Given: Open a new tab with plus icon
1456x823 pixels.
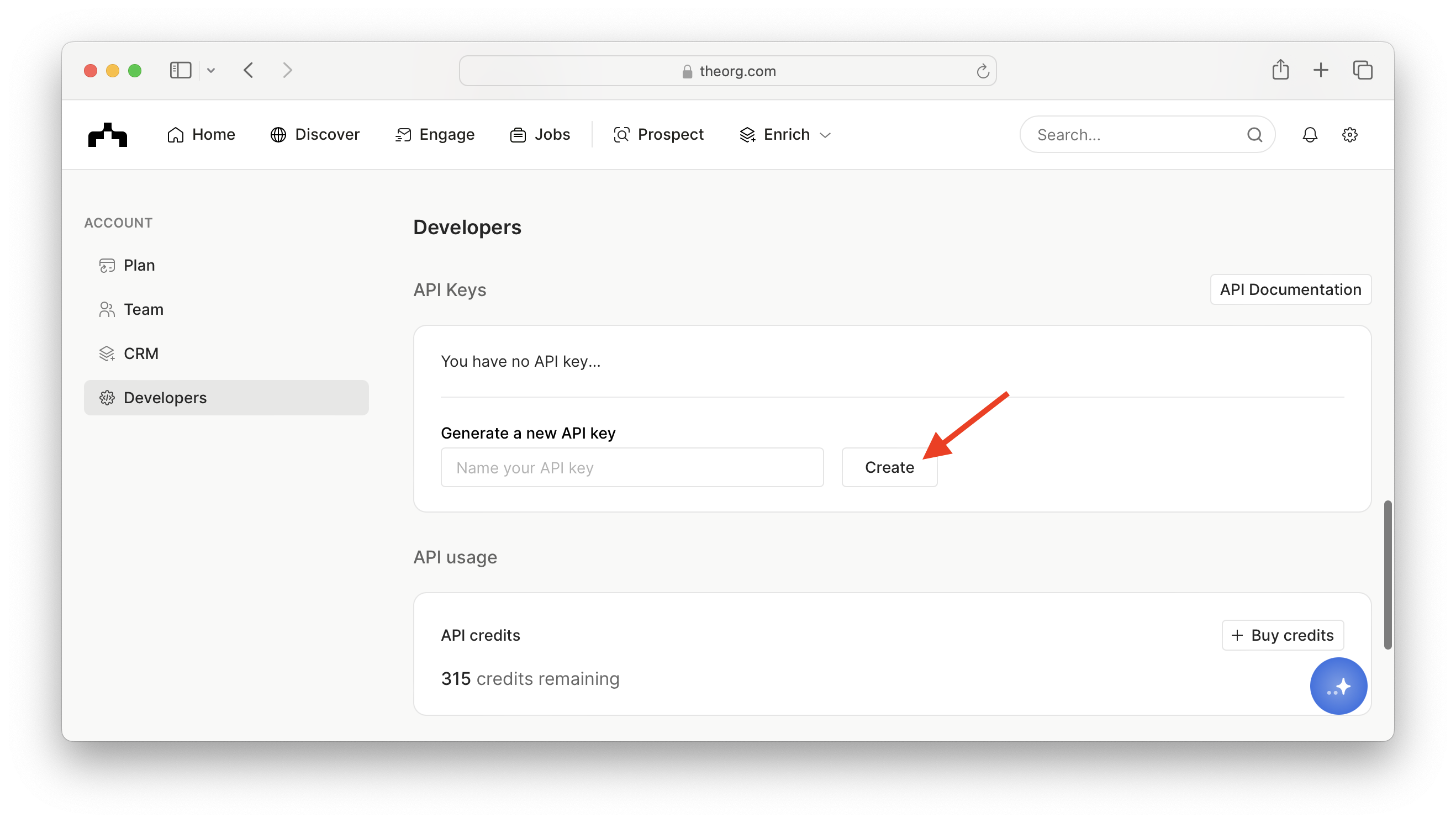Looking at the screenshot, I should point(1320,70).
